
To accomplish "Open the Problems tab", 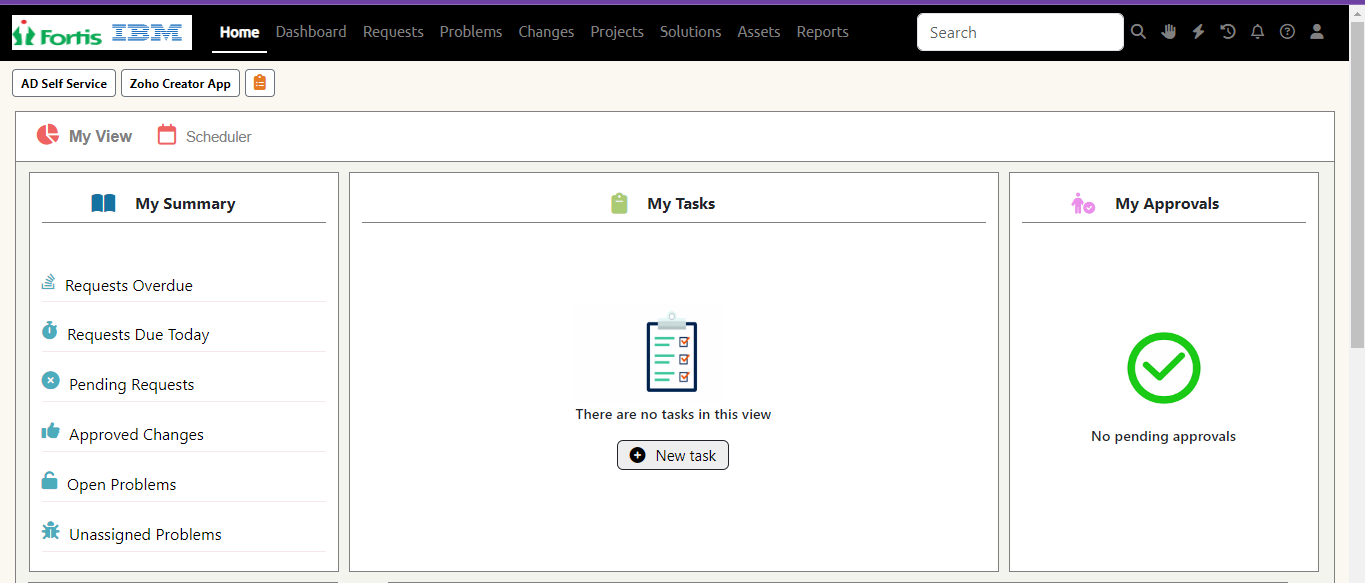I will pos(471,32).
